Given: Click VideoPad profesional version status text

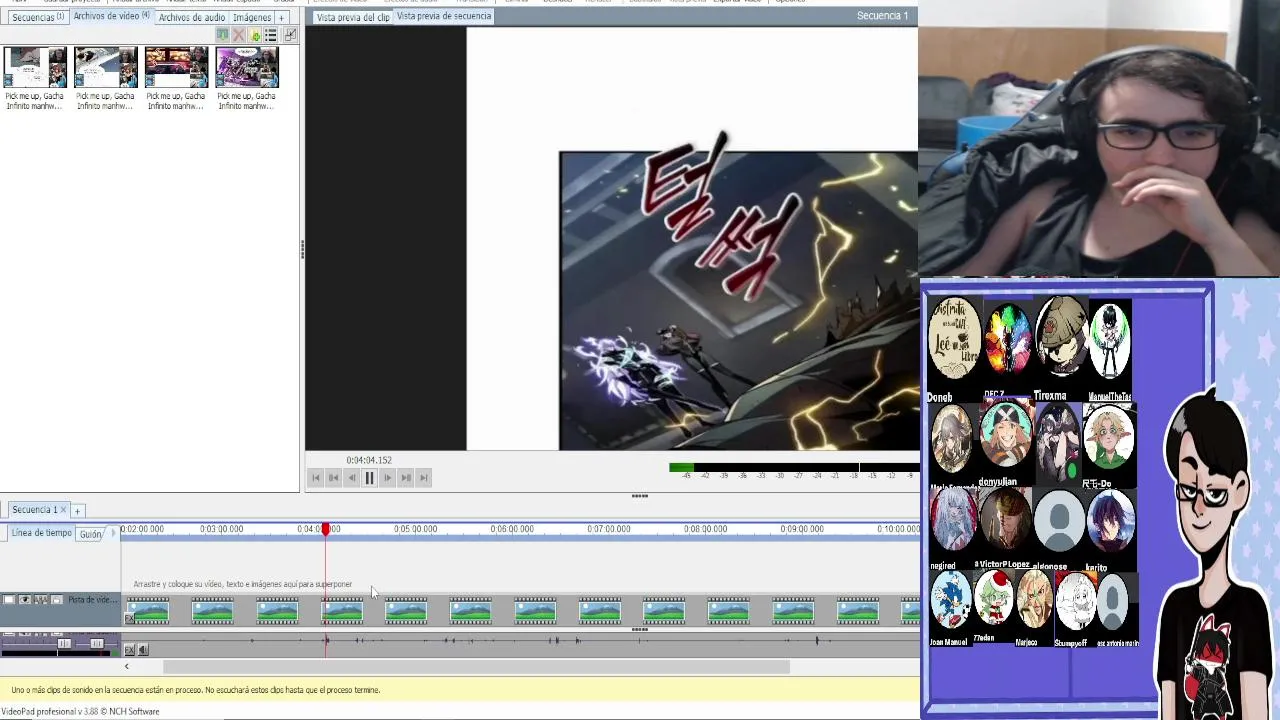Looking at the screenshot, I should click(80, 712).
